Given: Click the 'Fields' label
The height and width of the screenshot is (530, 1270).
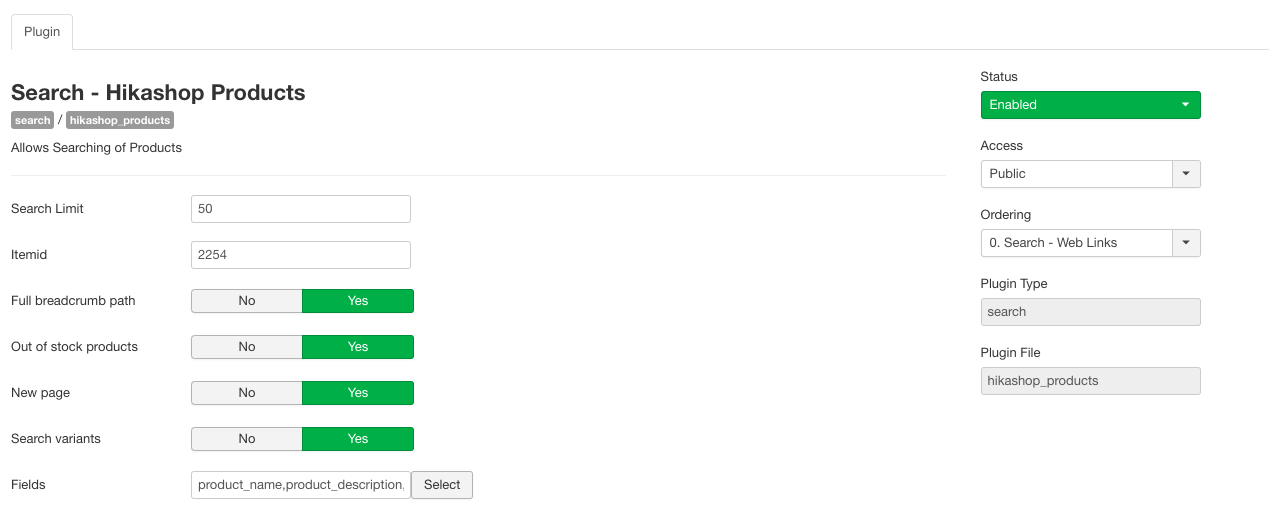Looking at the screenshot, I should (x=28, y=485).
